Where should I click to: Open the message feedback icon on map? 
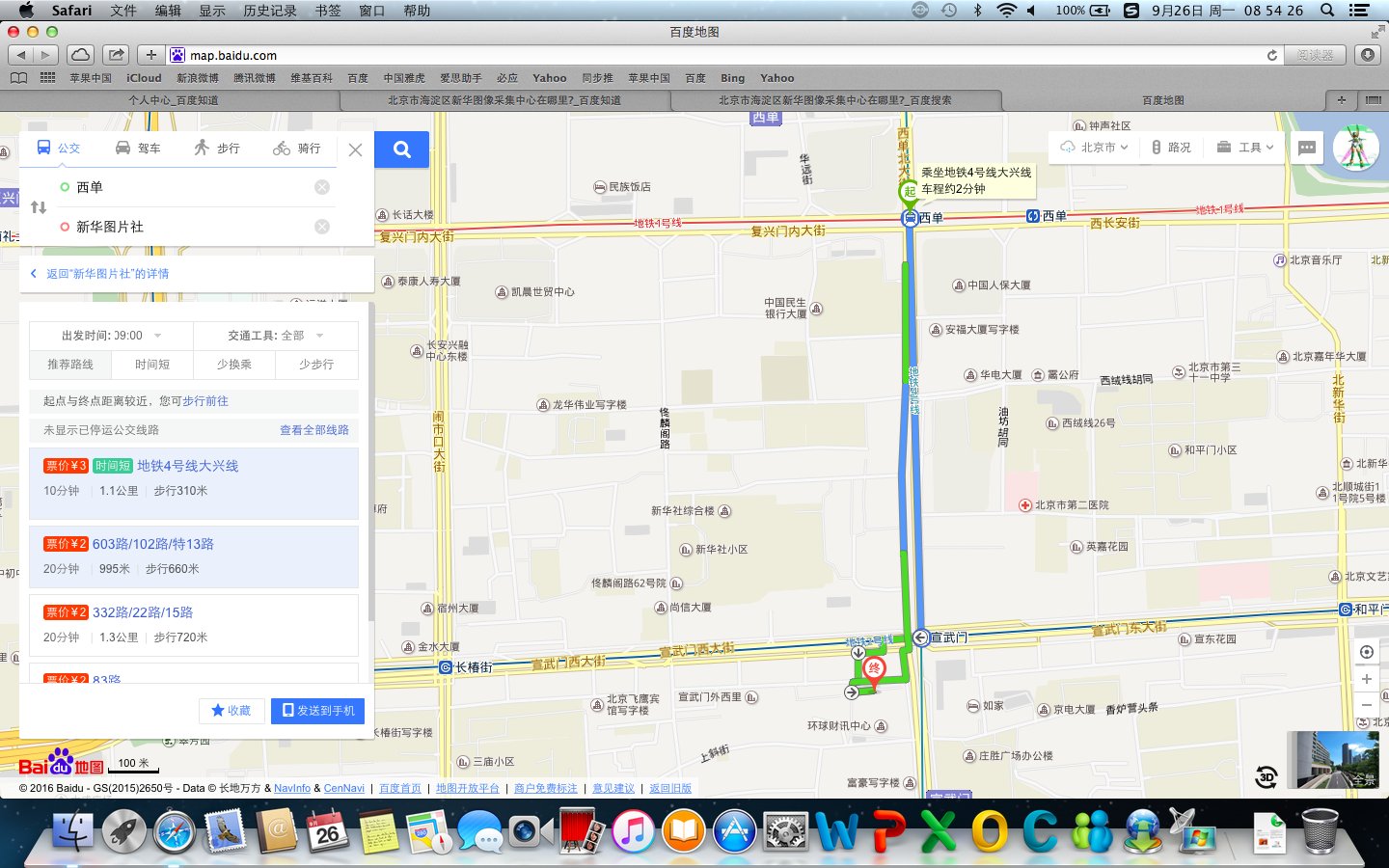pyautogui.click(x=1307, y=148)
